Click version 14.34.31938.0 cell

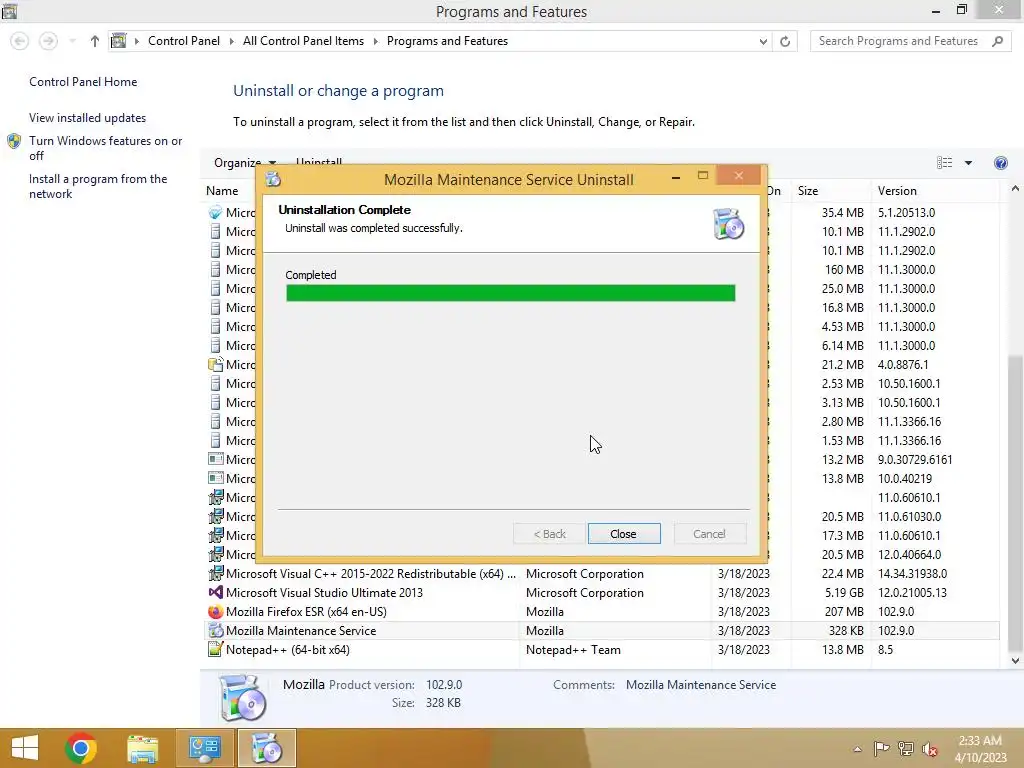[x=912, y=574]
